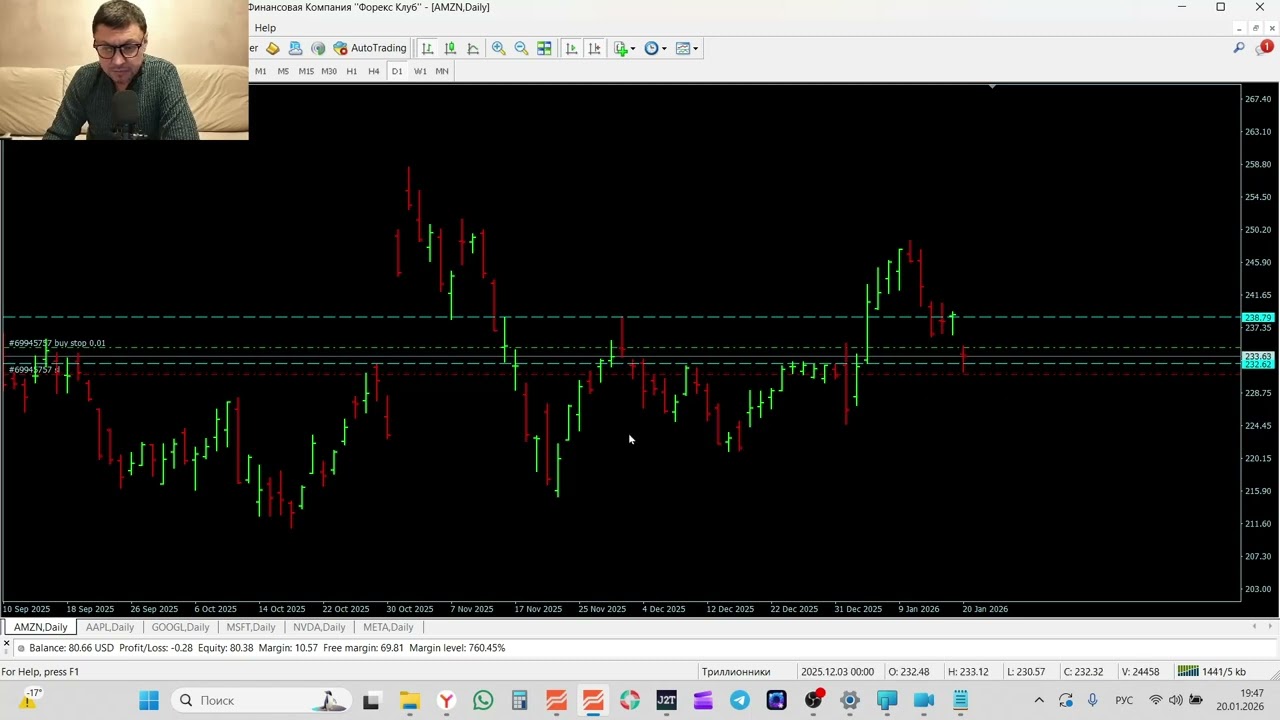Image resolution: width=1280 pixels, height=720 pixels.
Task: Zoom in on the chart
Action: 498,48
